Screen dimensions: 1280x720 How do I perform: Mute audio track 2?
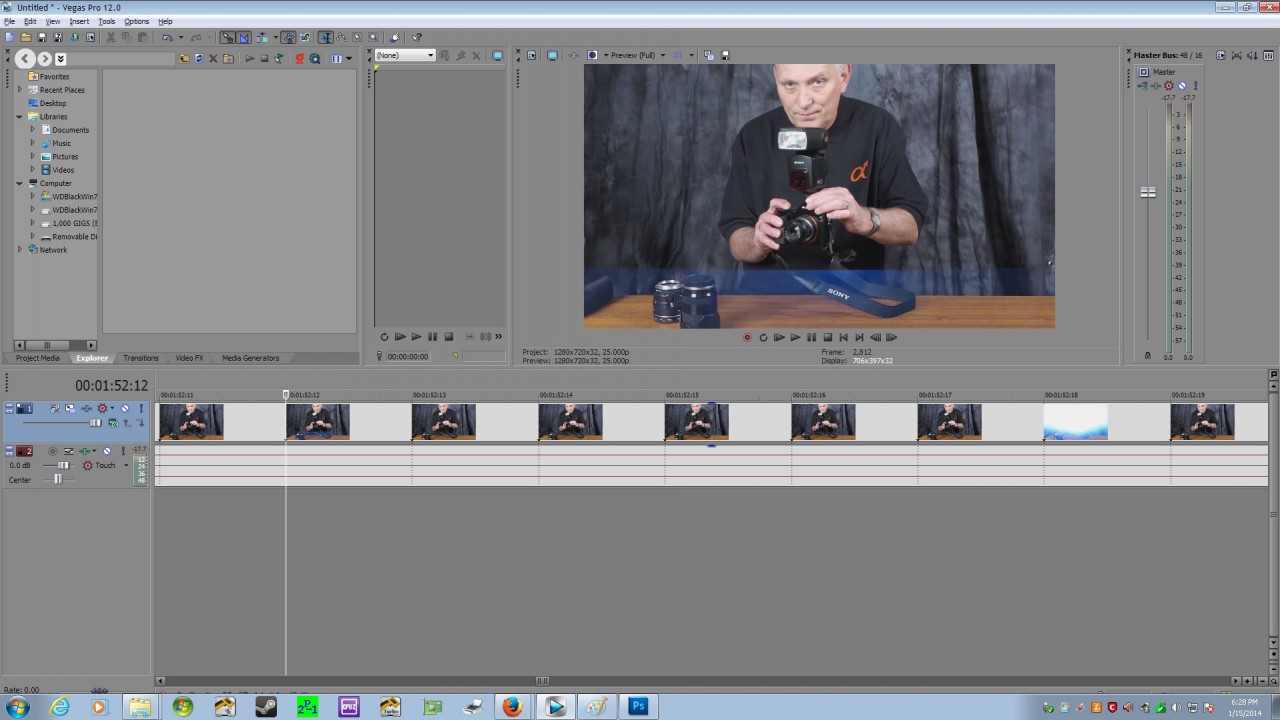pyautogui.click(x=107, y=451)
